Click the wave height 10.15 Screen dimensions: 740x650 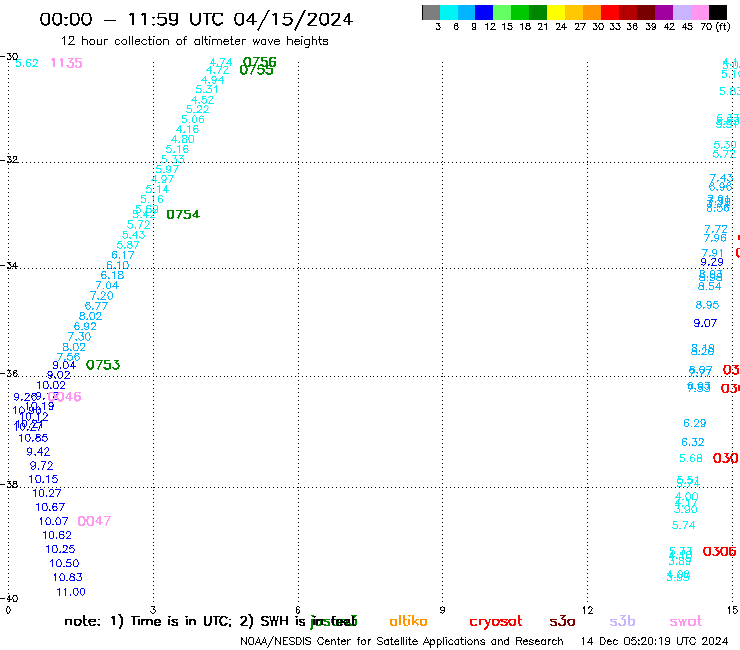point(43,479)
